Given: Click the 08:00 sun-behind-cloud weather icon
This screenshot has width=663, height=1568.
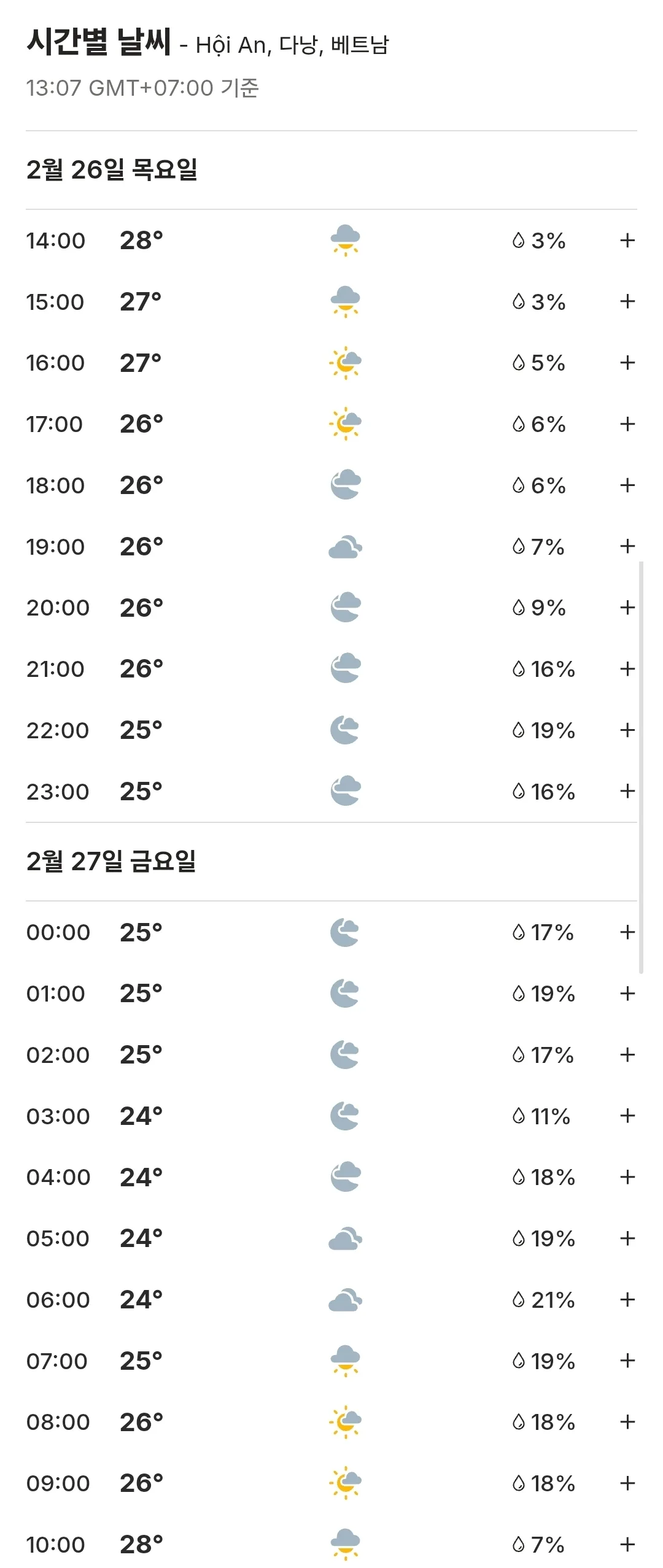Looking at the screenshot, I should pos(345,1422).
